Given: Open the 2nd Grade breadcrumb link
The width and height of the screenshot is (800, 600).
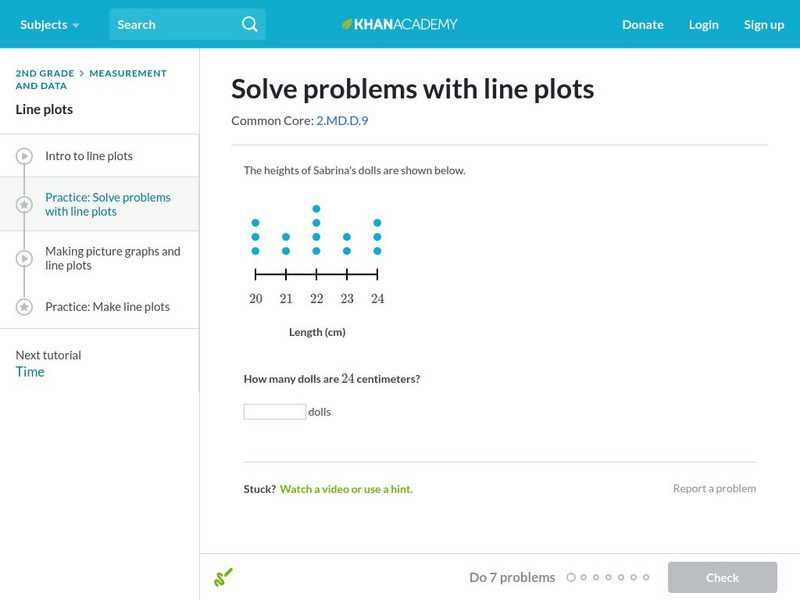Looking at the screenshot, I should (44, 73).
